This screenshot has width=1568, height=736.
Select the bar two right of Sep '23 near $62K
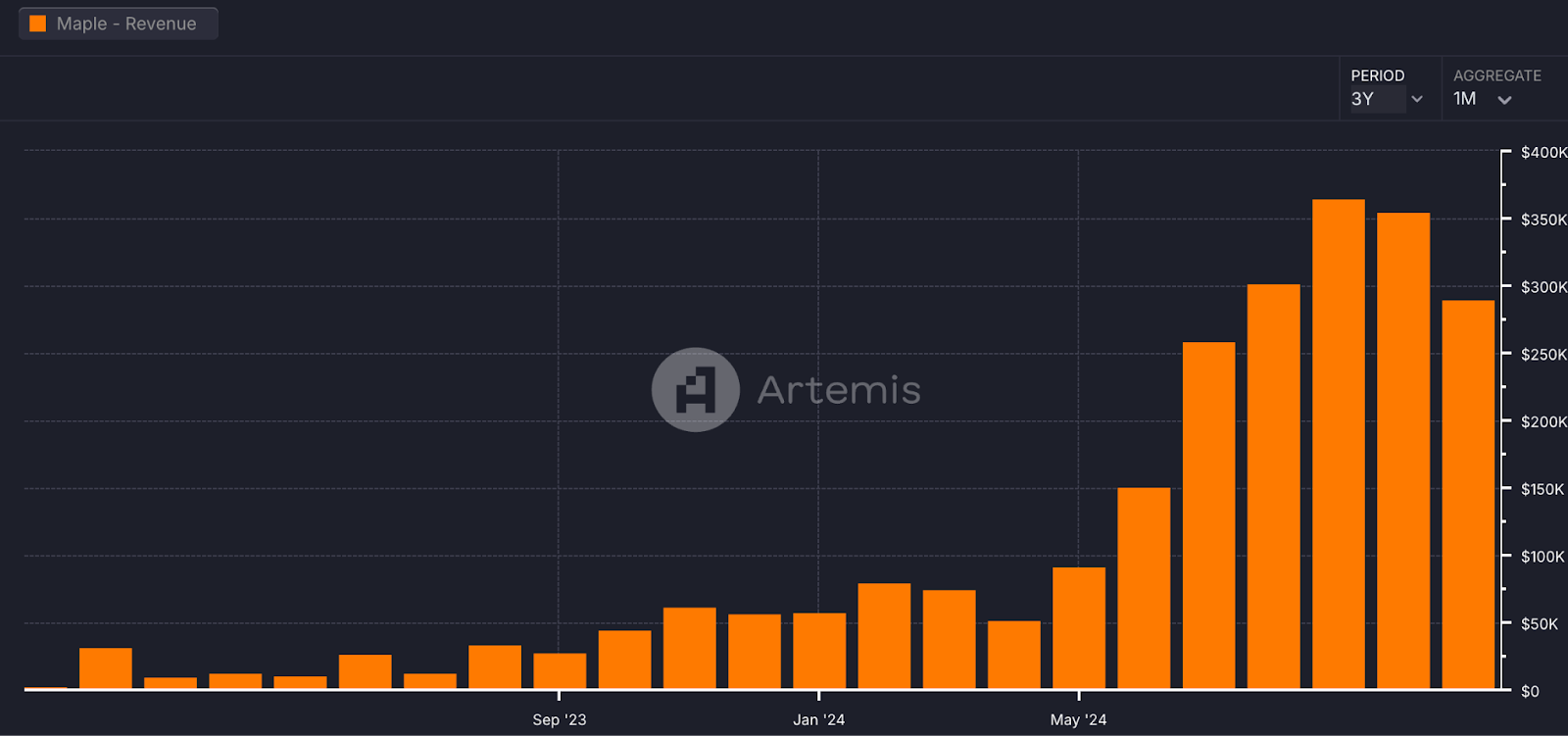tap(690, 648)
